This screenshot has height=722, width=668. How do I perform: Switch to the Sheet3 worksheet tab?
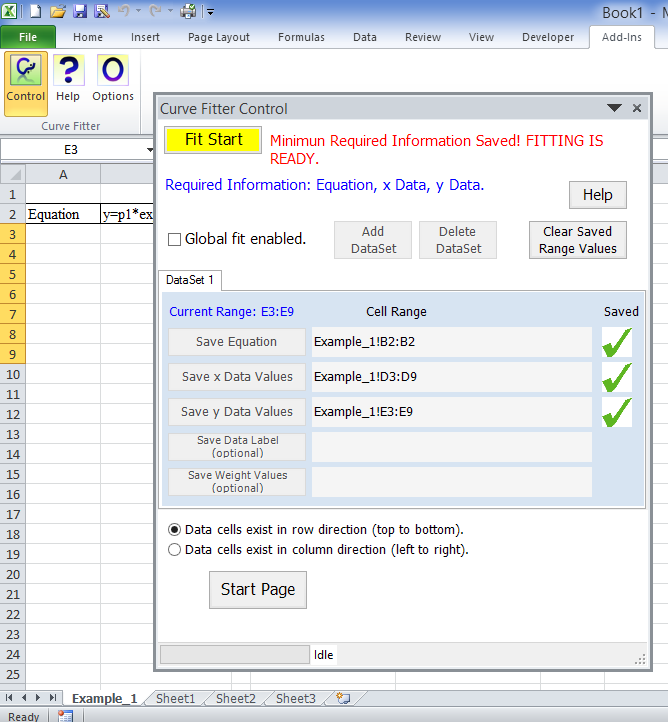tap(296, 699)
